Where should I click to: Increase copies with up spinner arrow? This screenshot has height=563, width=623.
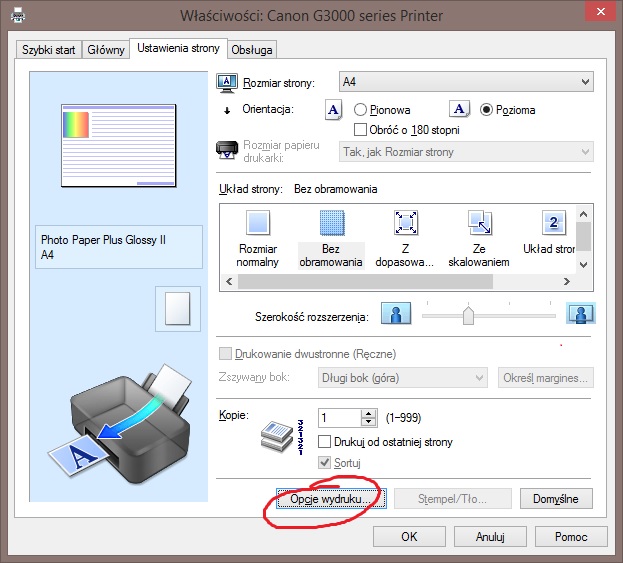(369, 413)
